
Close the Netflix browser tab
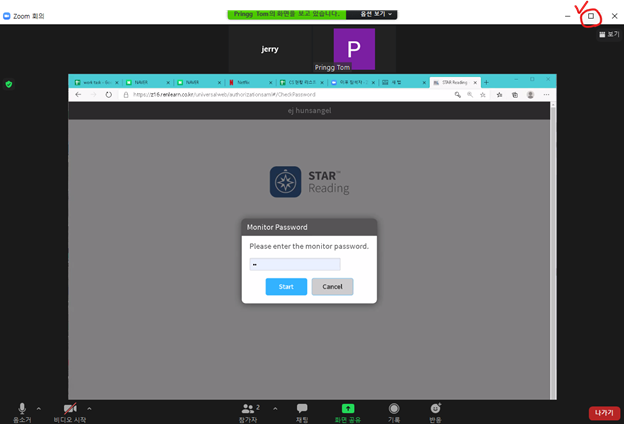click(271, 83)
